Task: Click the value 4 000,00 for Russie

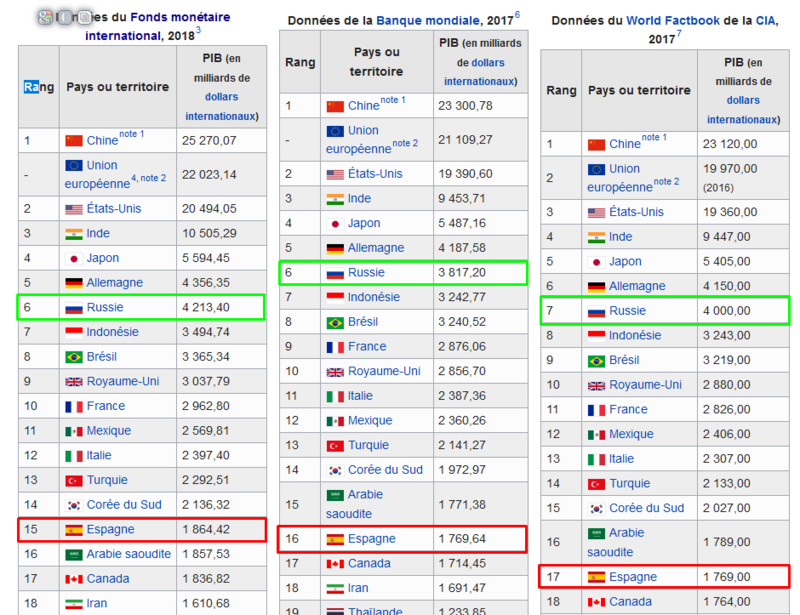Action: (x=727, y=311)
